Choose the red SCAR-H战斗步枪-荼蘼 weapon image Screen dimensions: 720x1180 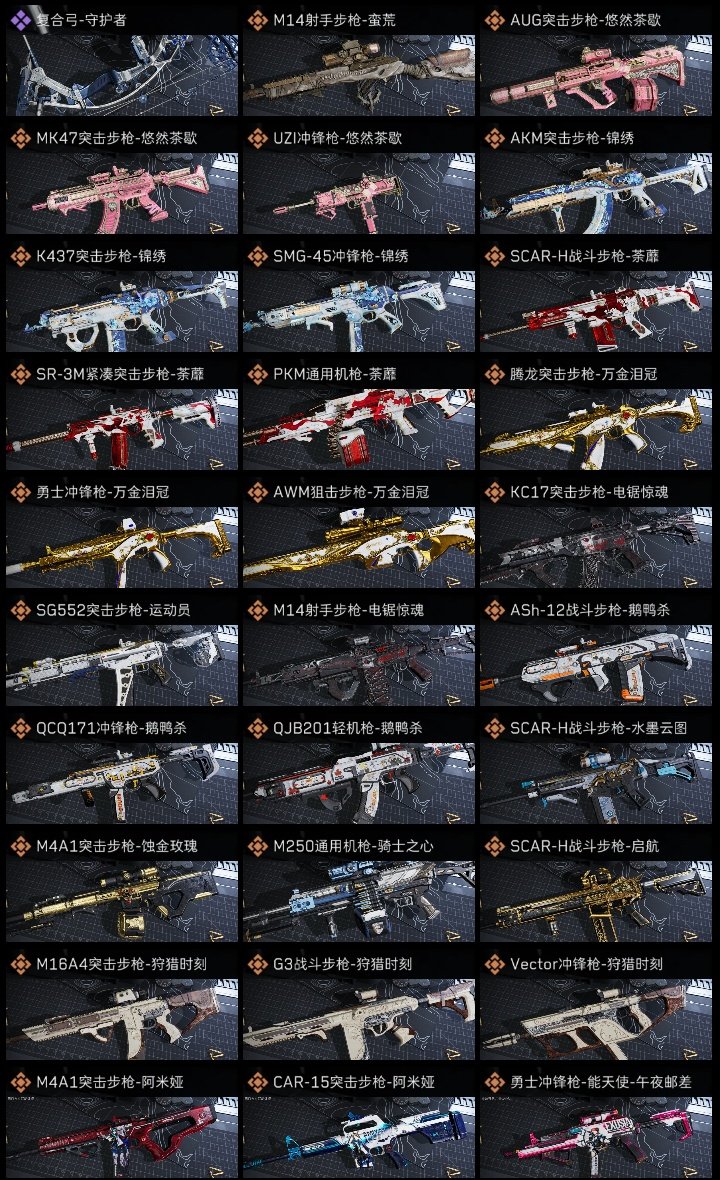[596, 312]
